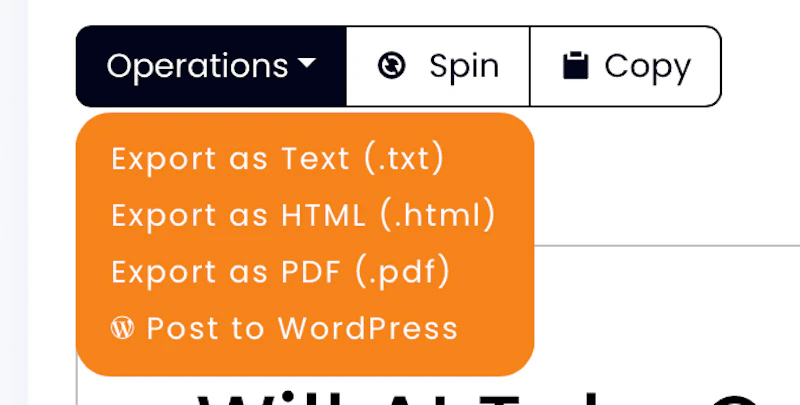The width and height of the screenshot is (800, 405).
Task: Click the word WordPress in the menu
Action: pyautogui.click(x=367, y=328)
